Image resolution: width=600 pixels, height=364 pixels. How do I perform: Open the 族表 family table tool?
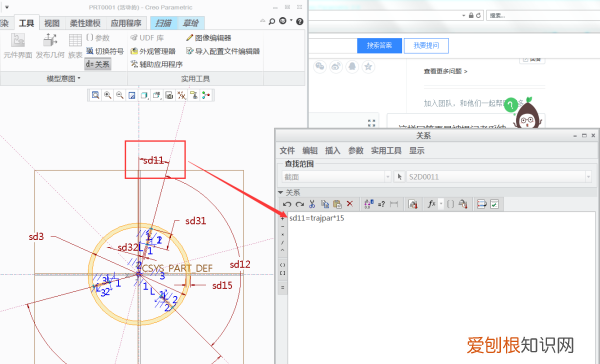coord(75,46)
